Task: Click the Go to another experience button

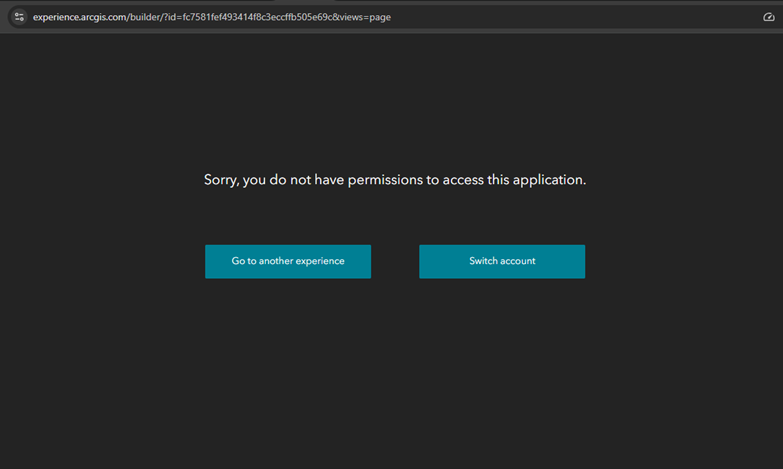Action: 288,261
